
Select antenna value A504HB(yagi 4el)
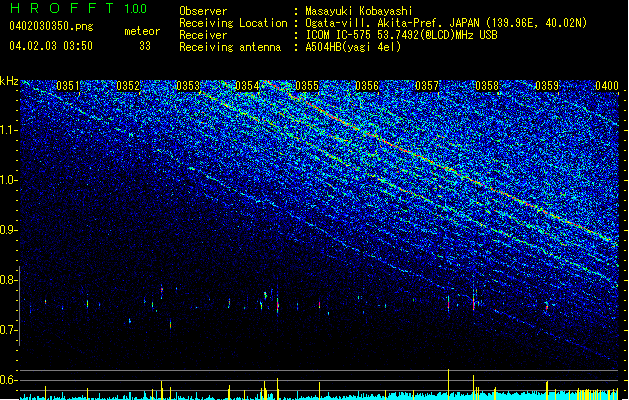point(353,47)
